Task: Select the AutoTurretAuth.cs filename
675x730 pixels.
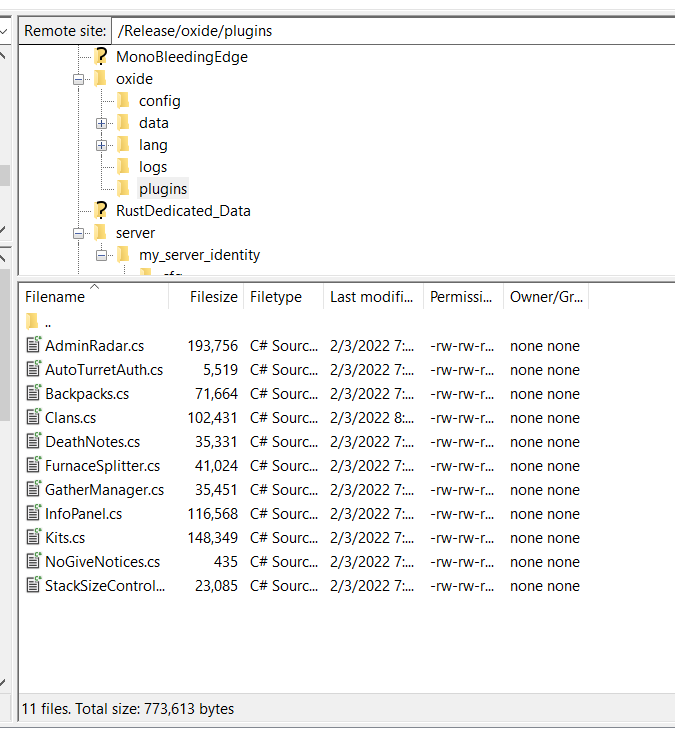Action: pyautogui.click(x=104, y=370)
